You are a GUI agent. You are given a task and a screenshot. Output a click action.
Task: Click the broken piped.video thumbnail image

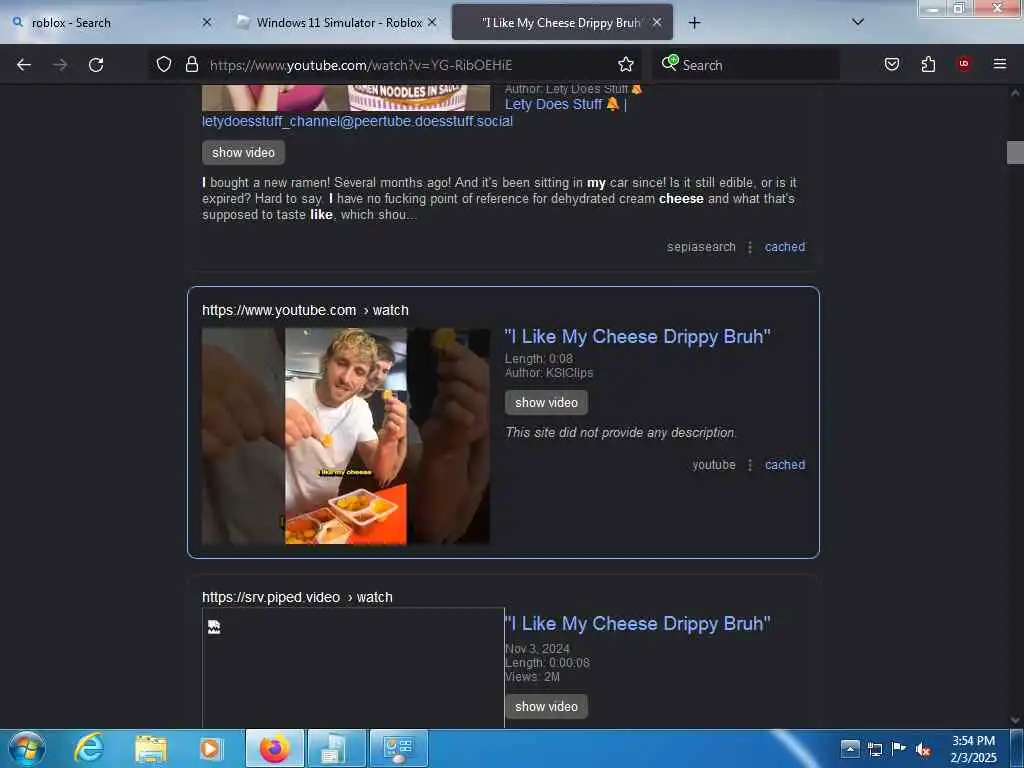[x=353, y=667]
